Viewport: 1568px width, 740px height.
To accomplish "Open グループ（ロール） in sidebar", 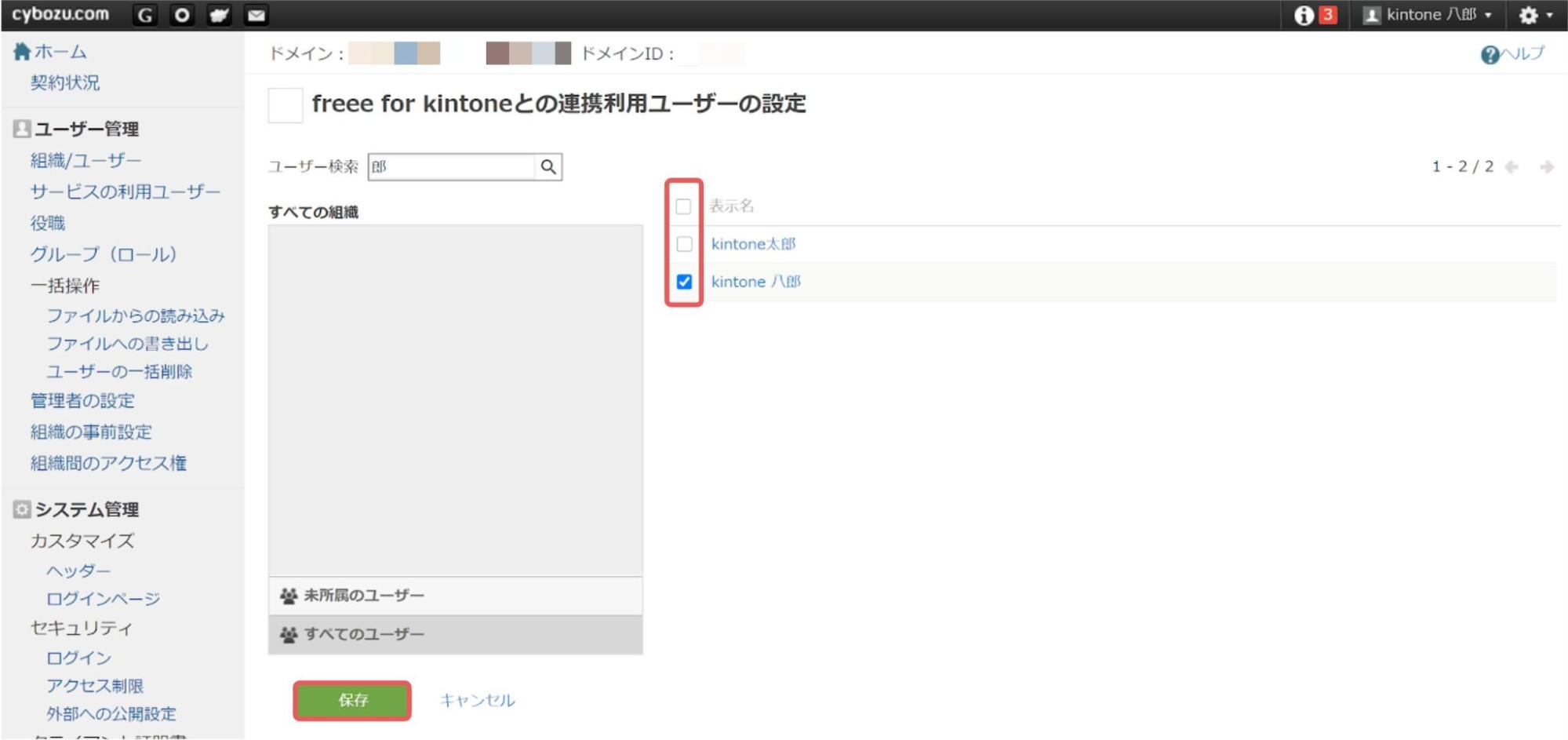I will (103, 254).
